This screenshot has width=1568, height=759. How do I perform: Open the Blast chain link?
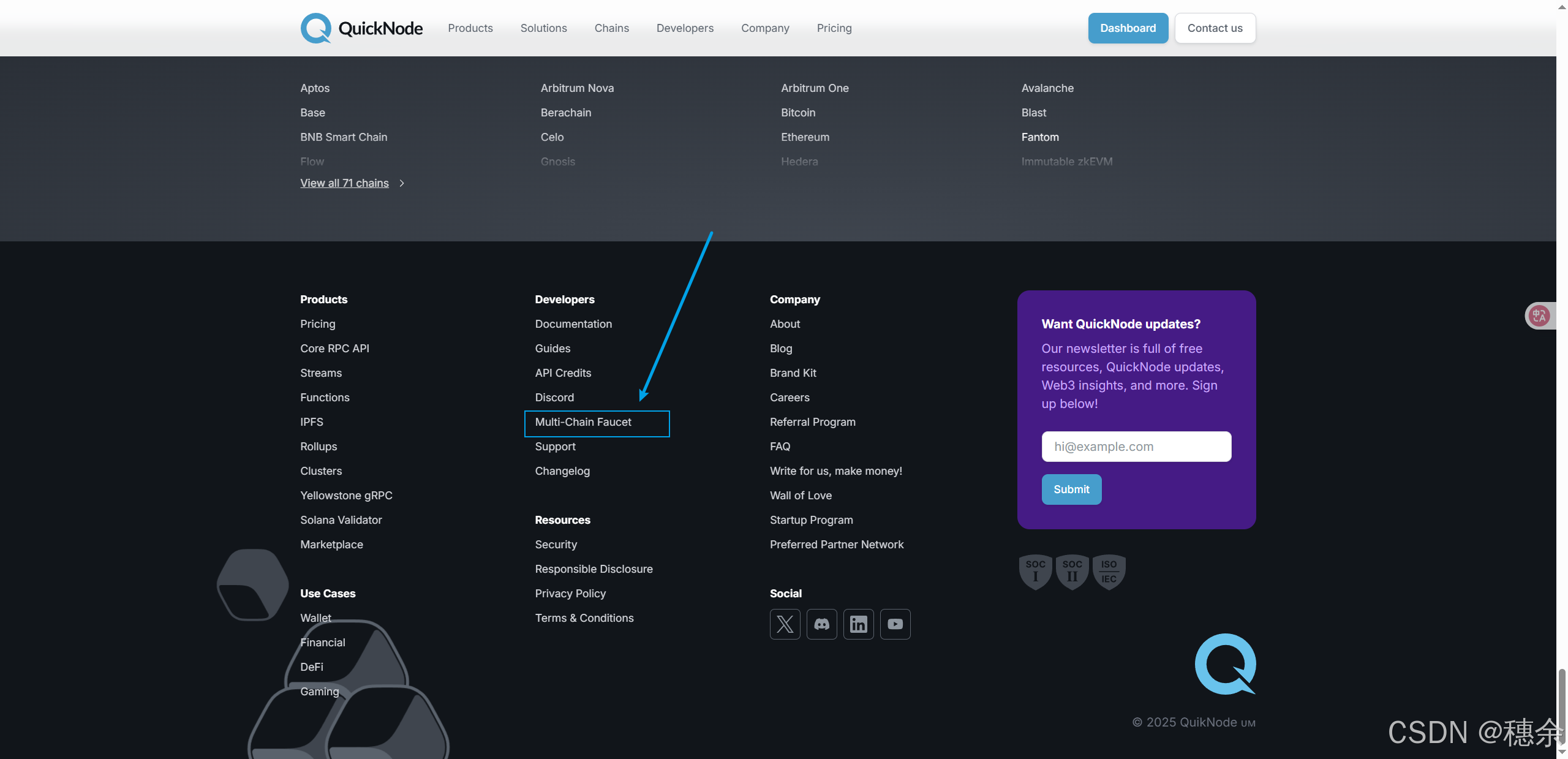point(1034,113)
